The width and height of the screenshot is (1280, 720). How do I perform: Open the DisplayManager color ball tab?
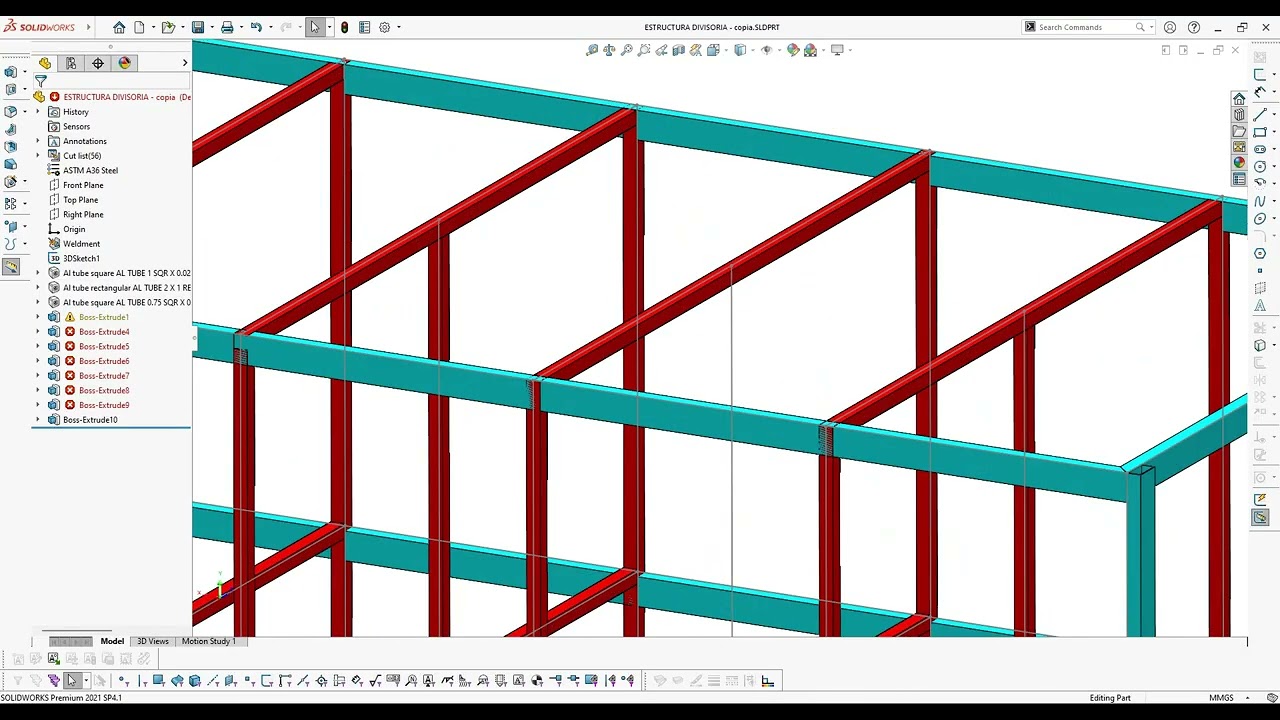point(124,63)
